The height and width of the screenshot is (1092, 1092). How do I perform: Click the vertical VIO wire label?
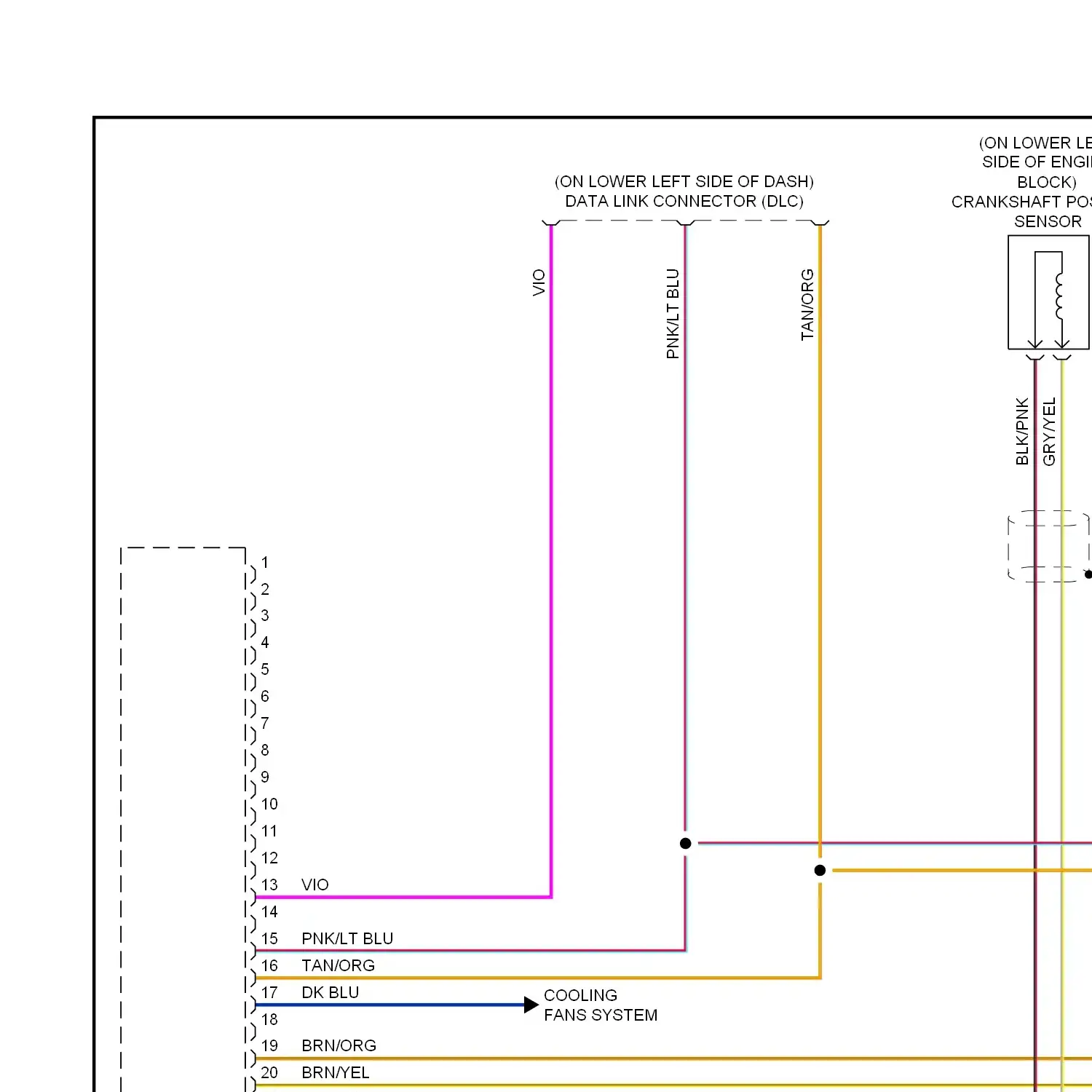tap(539, 282)
